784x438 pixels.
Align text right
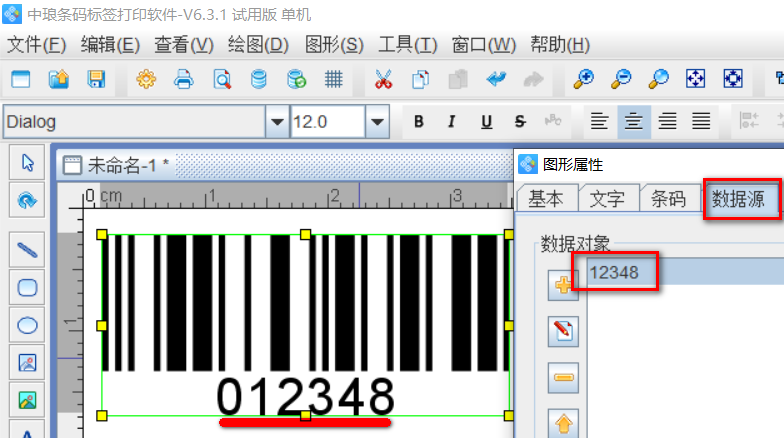(x=668, y=122)
